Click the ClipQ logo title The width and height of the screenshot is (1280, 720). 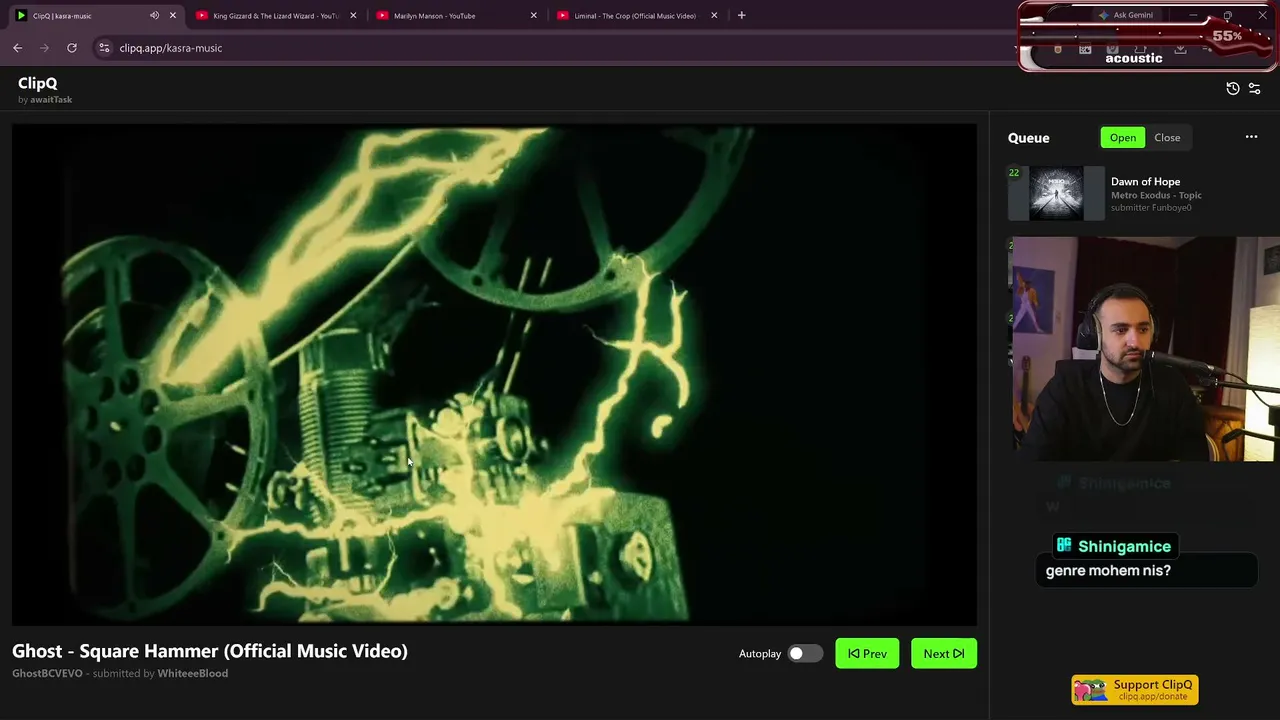[38, 84]
